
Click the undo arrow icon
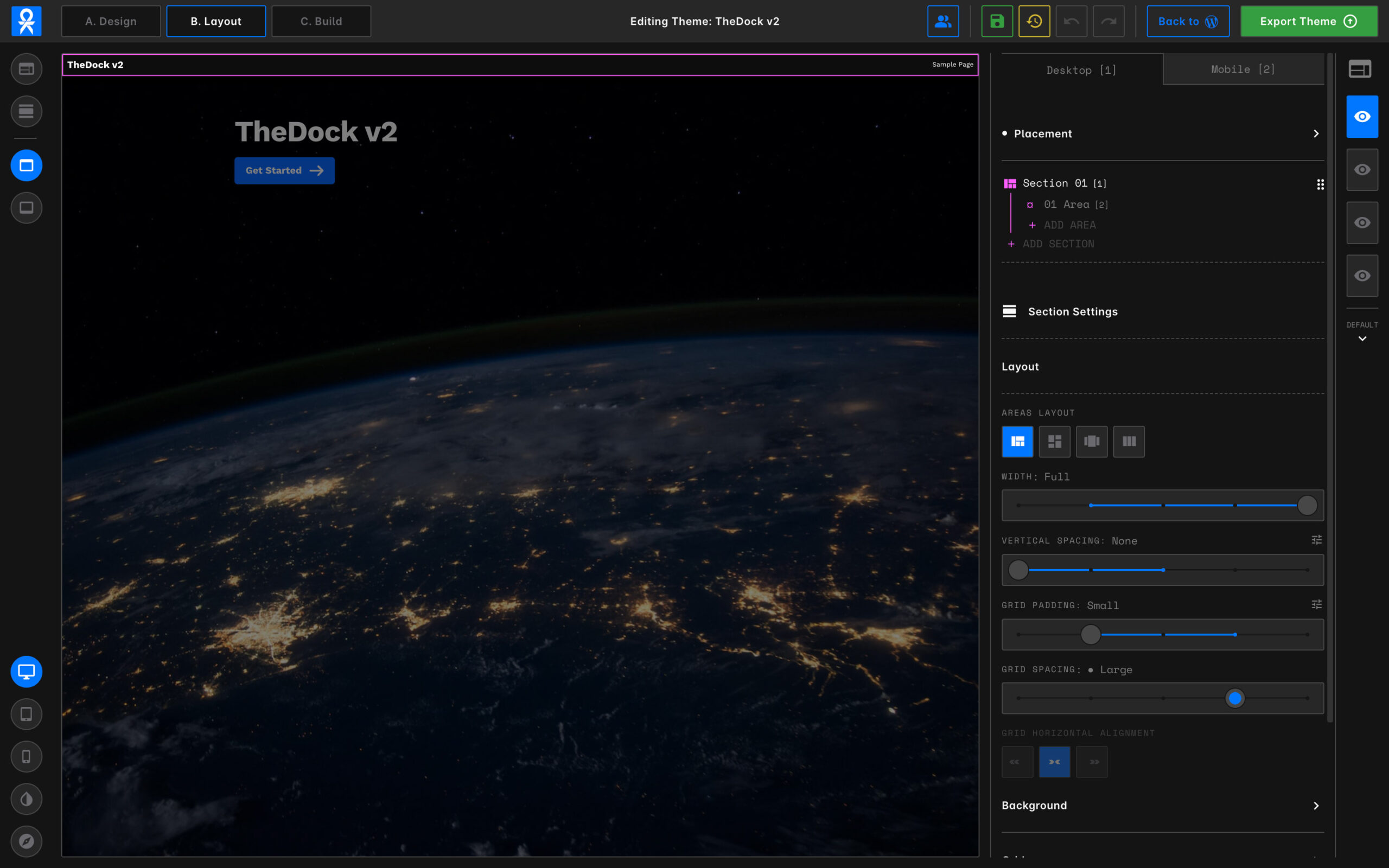click(x=1071, y=21)
